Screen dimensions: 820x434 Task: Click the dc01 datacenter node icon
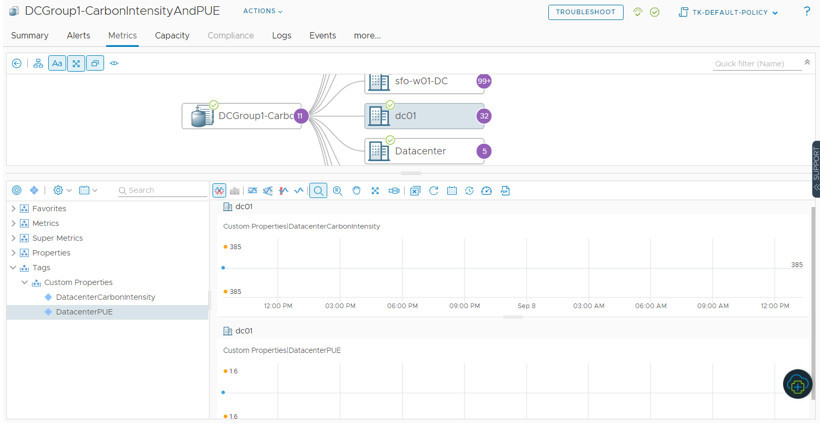tap(379, 116)
